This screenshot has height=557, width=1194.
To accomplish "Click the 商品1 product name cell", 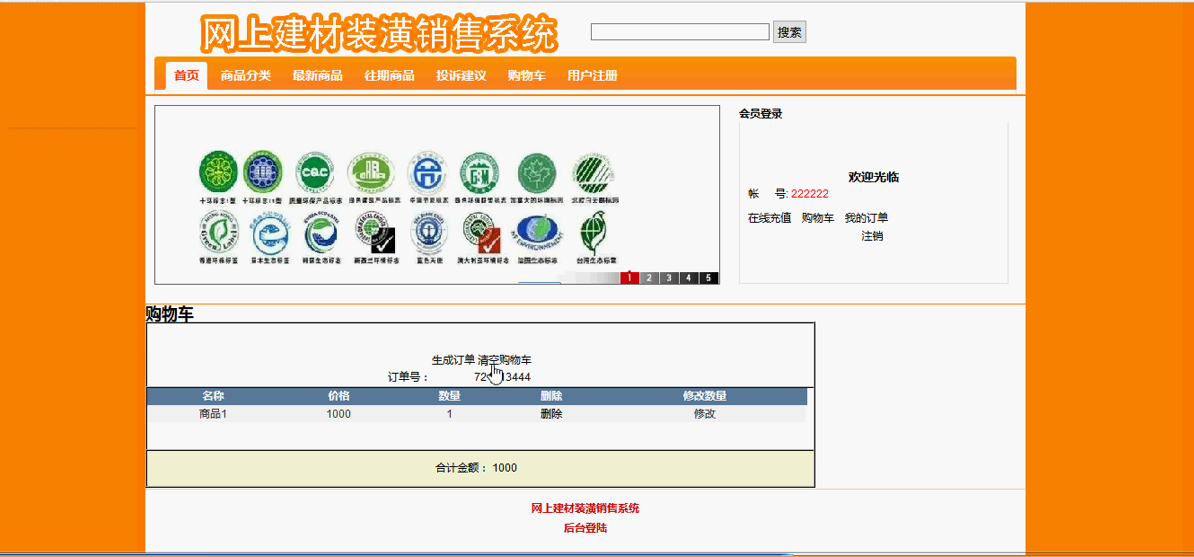I will (213, 414).
